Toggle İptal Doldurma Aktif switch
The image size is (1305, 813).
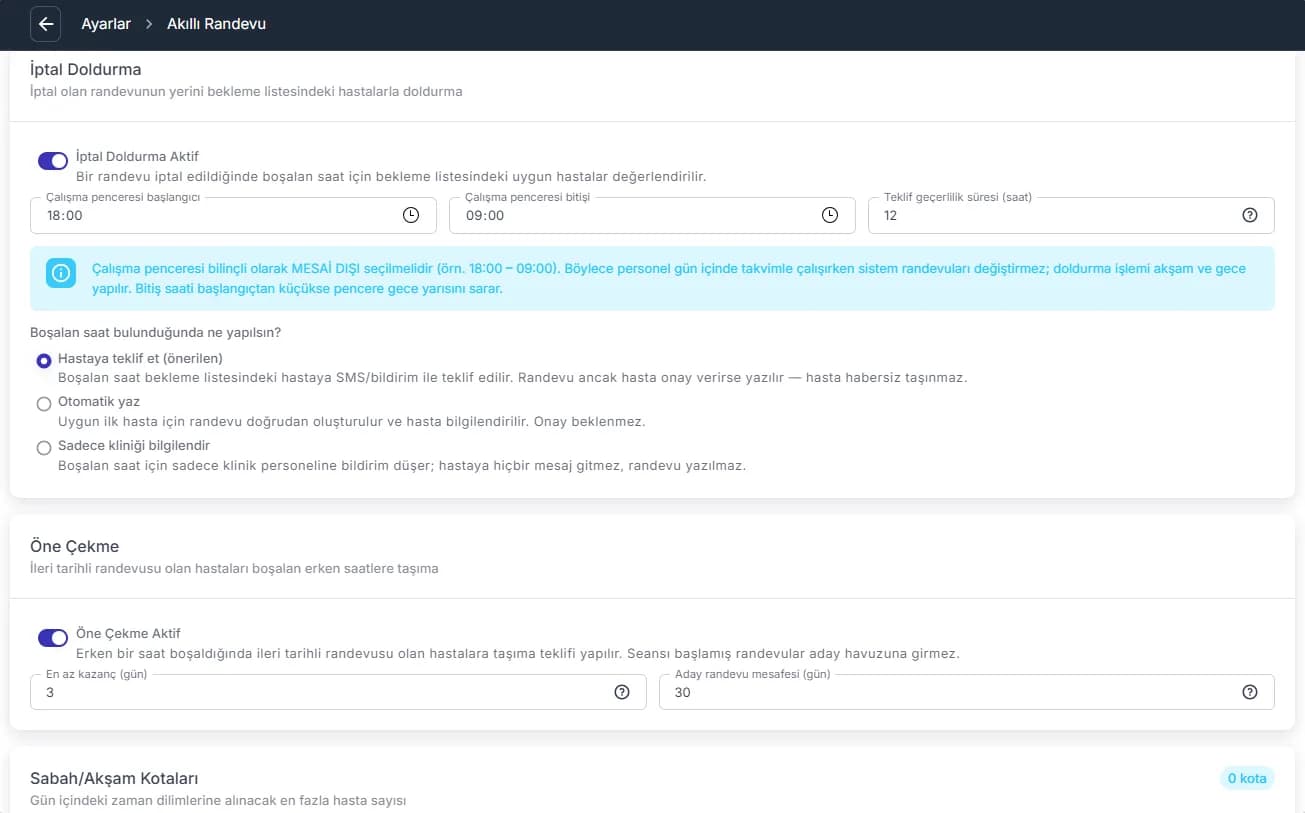tap(53, 160)
